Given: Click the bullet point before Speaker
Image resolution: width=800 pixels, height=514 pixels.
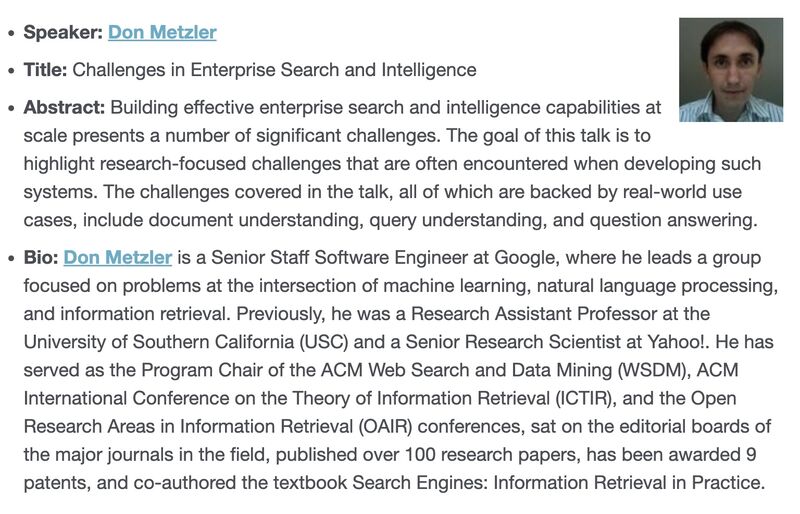Looking at the screenshot, I should click(x=11, y=33).
